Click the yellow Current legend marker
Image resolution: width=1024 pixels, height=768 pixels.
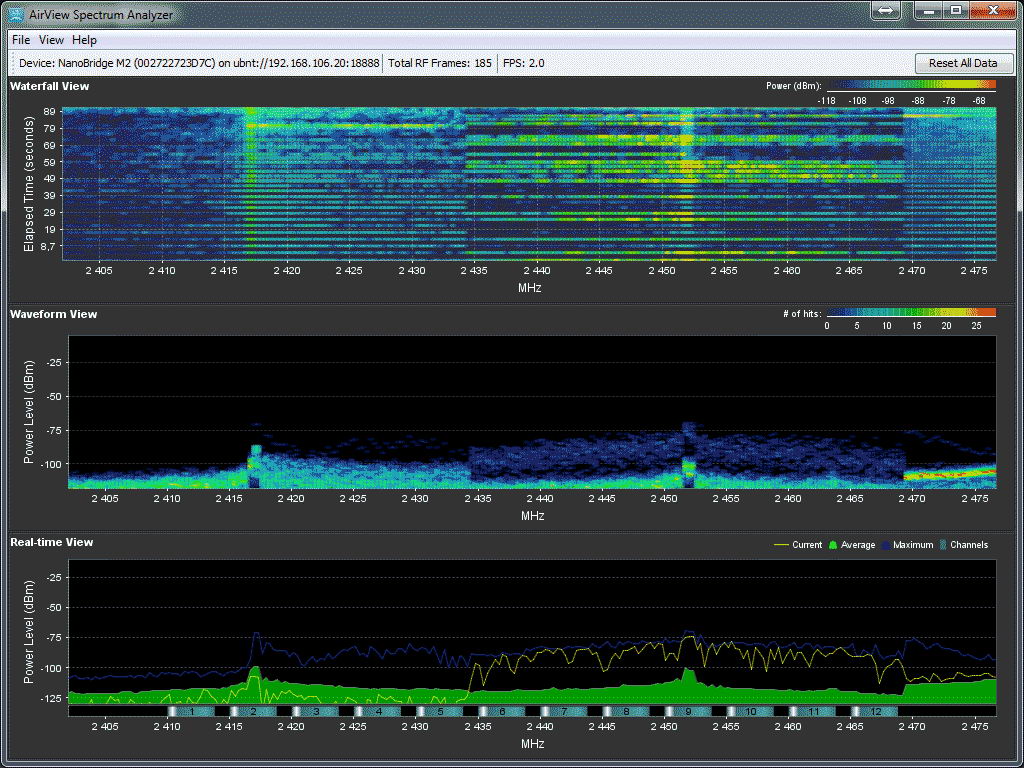(781, 545)
